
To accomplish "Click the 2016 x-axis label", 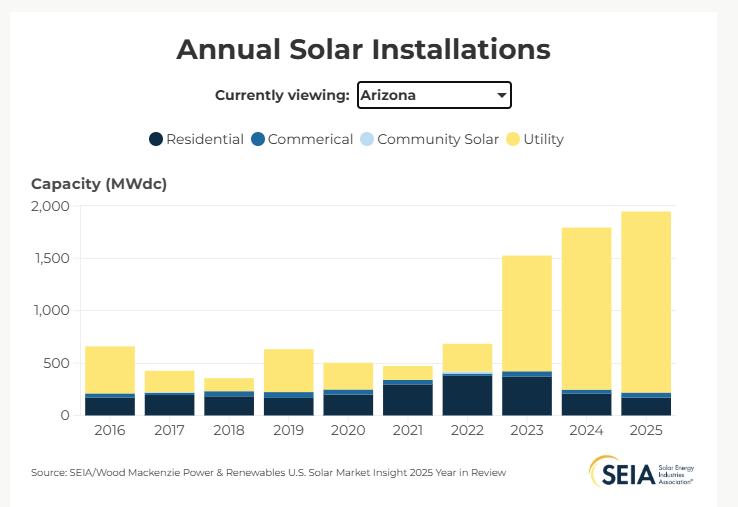I will 110,430.
